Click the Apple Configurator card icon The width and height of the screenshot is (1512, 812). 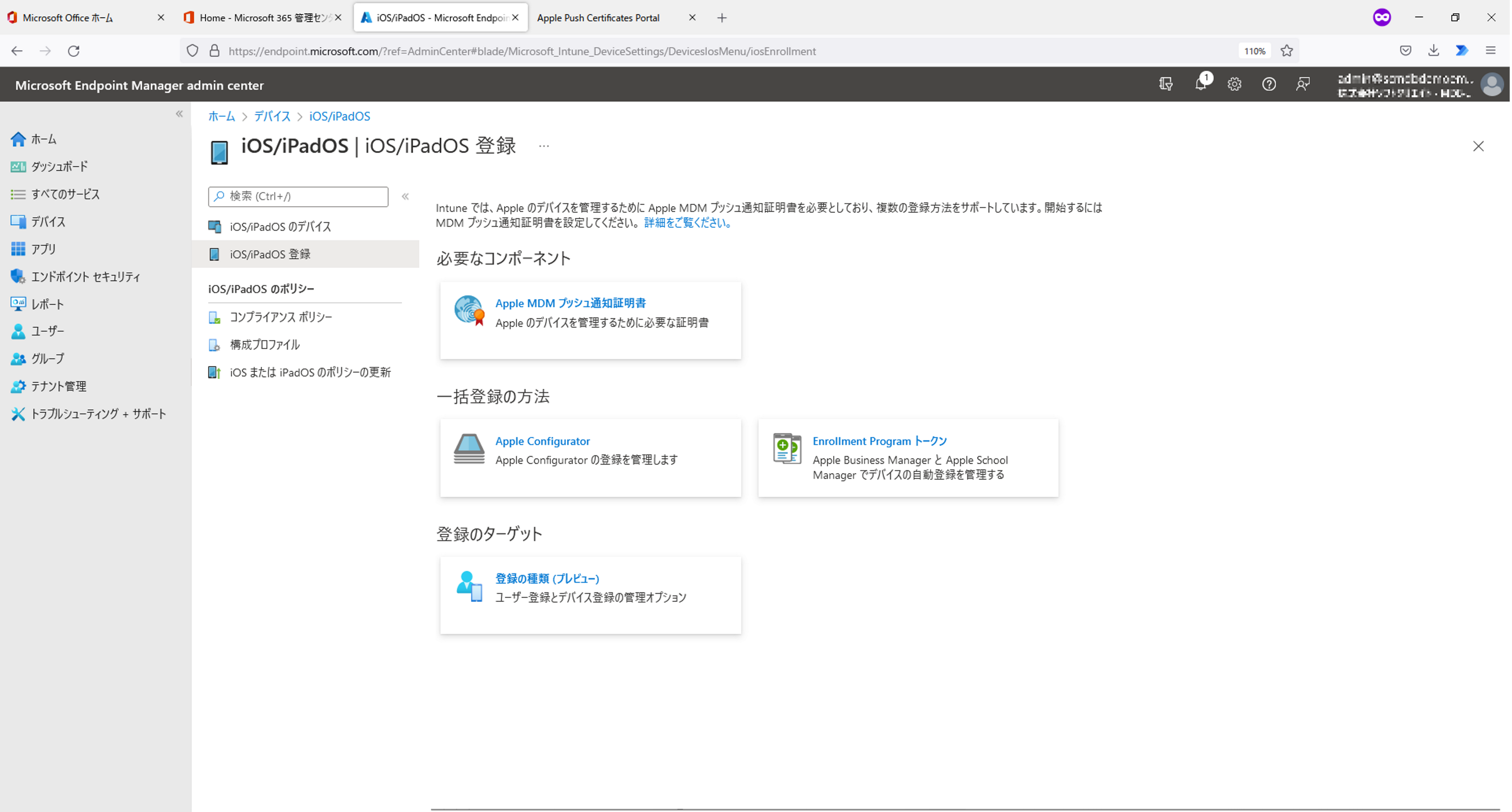click(469, 449)
